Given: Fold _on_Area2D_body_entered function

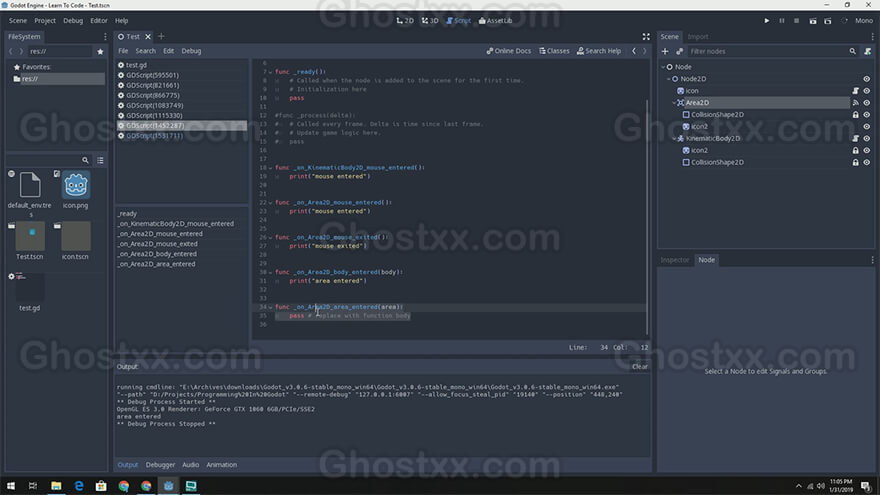Looking at the screenshot, I should coord(271,272).
